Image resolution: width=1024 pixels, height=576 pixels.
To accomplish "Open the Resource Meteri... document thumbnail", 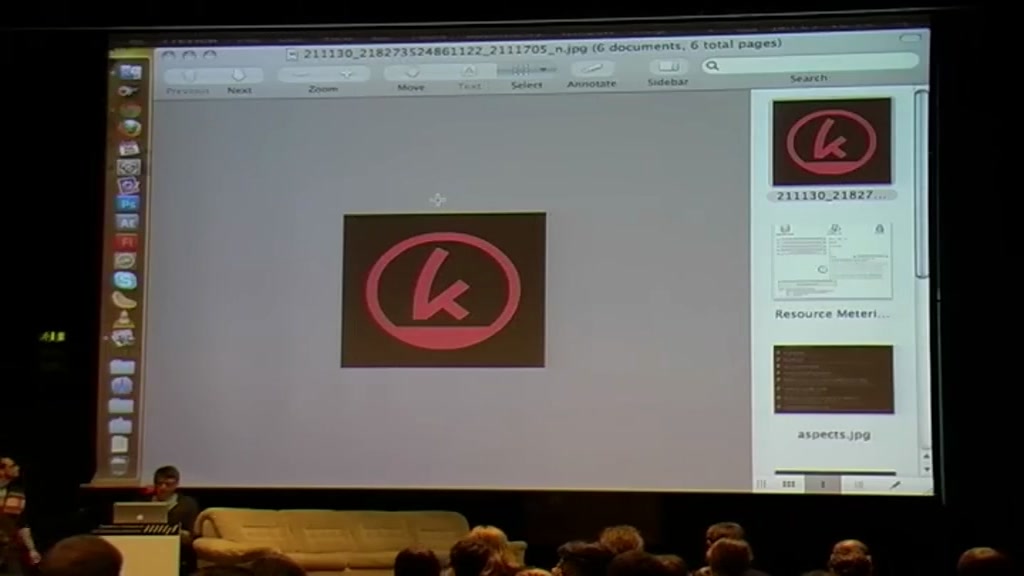I will pos(833,261).
